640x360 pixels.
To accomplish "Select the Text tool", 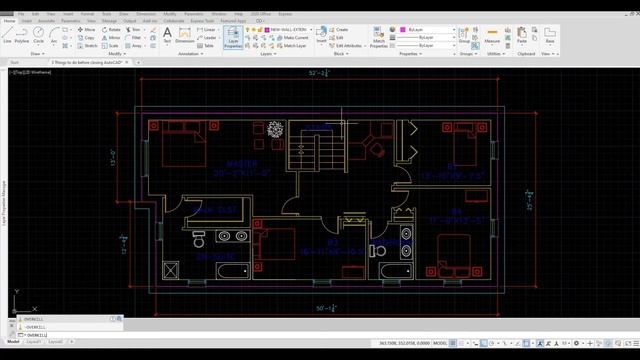I will (x=167, y=35).
